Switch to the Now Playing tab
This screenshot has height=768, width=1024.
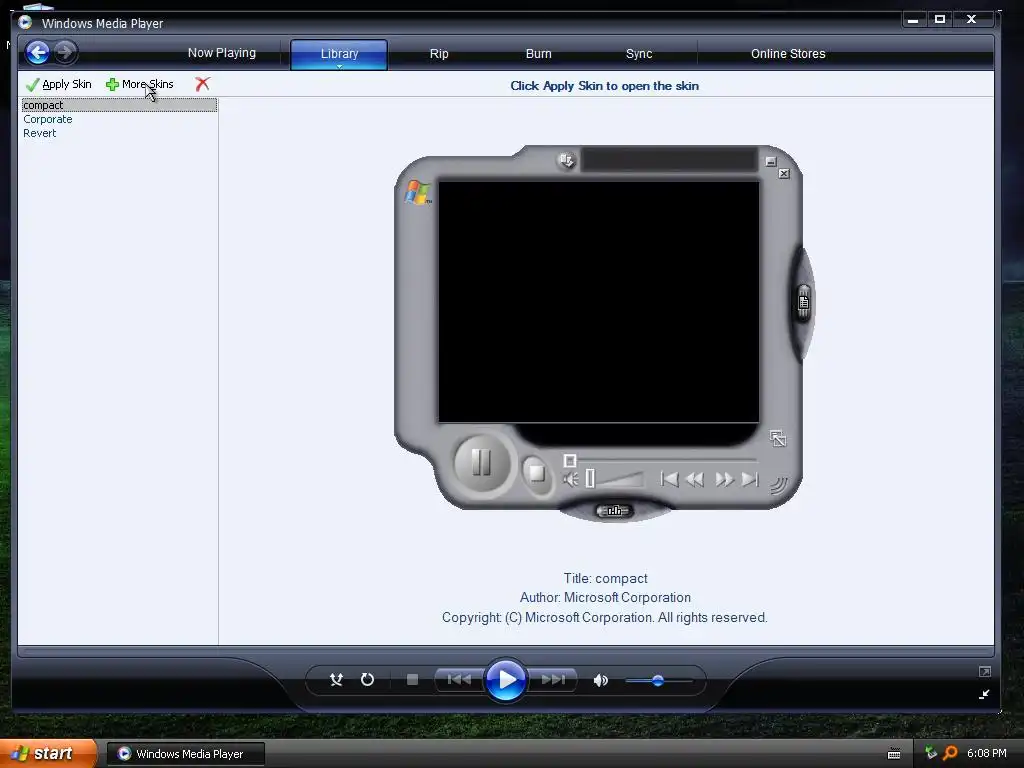[222, 53]
